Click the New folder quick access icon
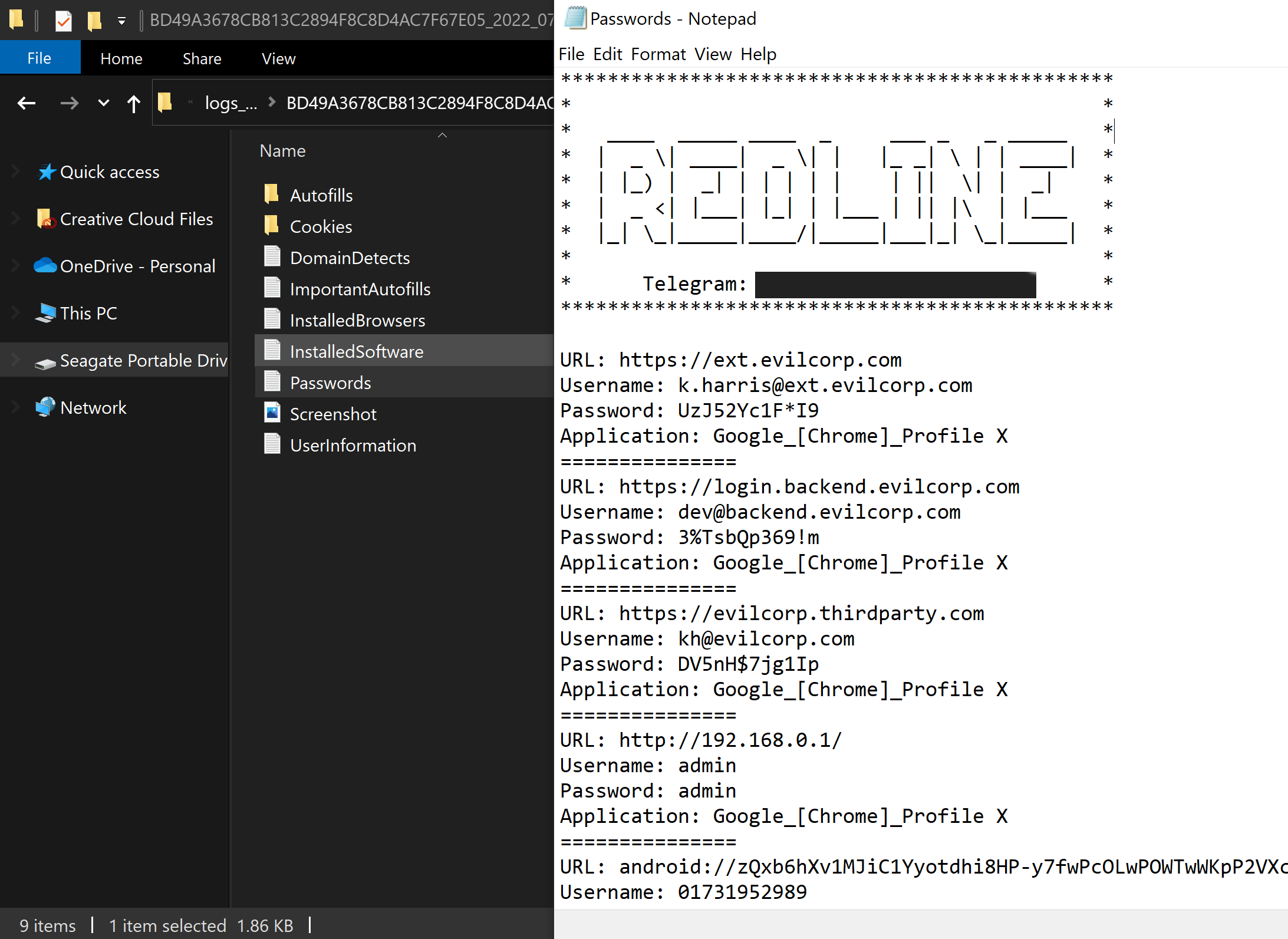 point(94,21)
